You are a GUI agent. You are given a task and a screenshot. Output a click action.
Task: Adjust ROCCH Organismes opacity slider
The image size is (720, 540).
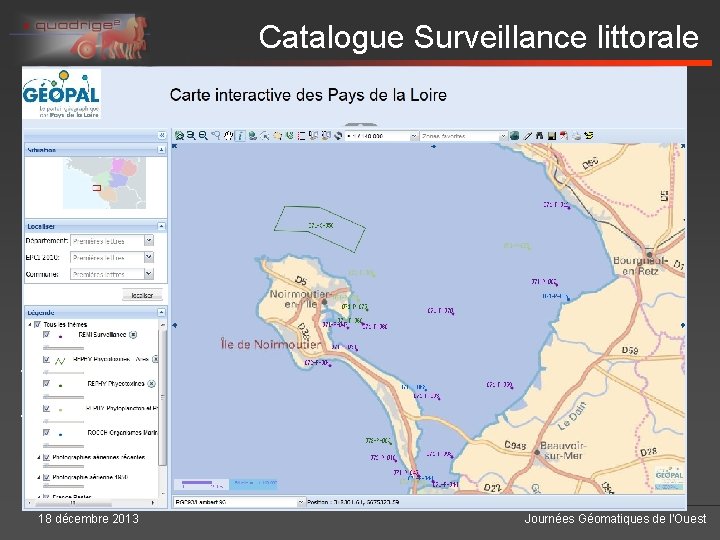click(x=63, y=445)
